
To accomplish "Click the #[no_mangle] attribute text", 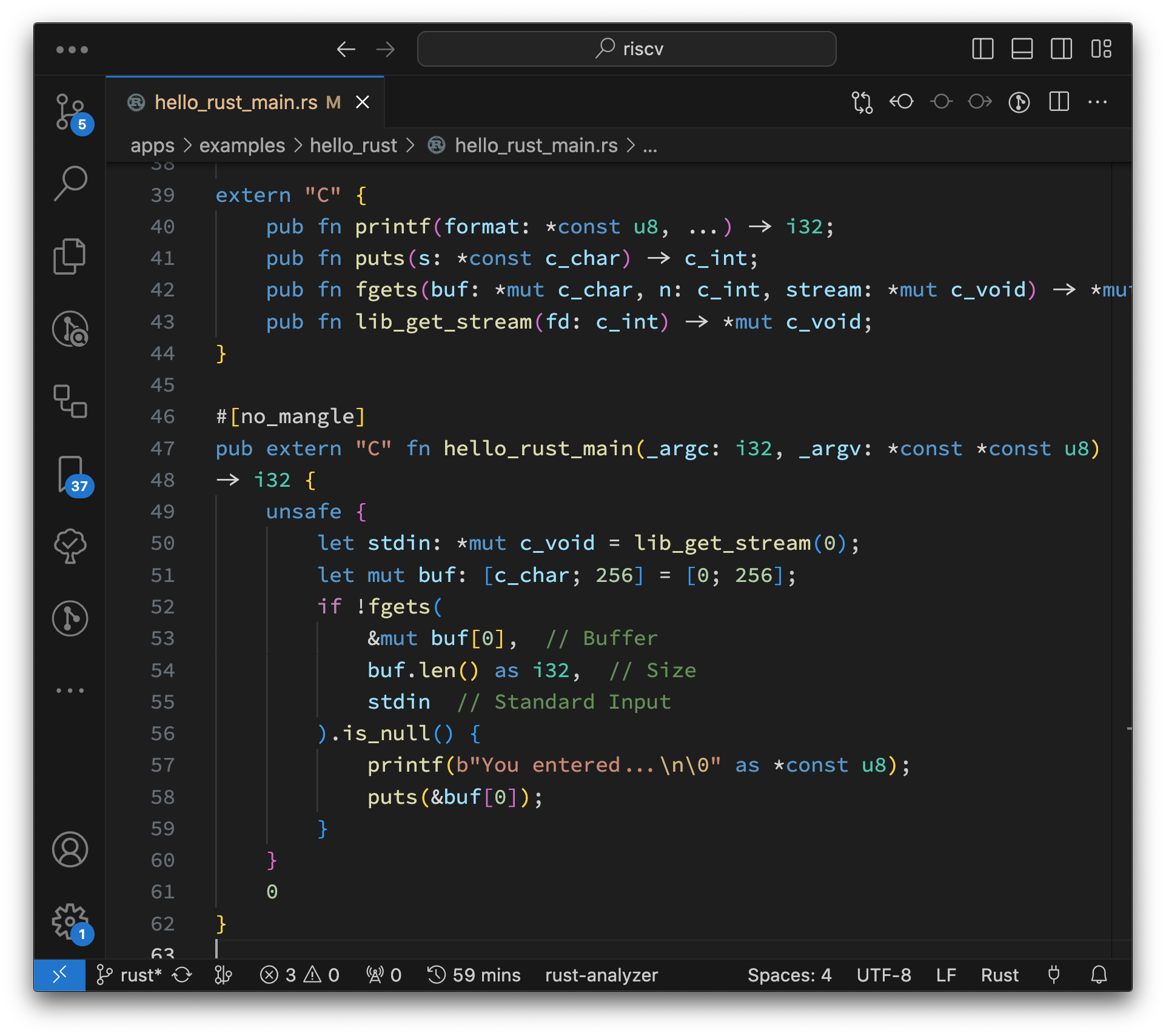I will click(291, 416).
